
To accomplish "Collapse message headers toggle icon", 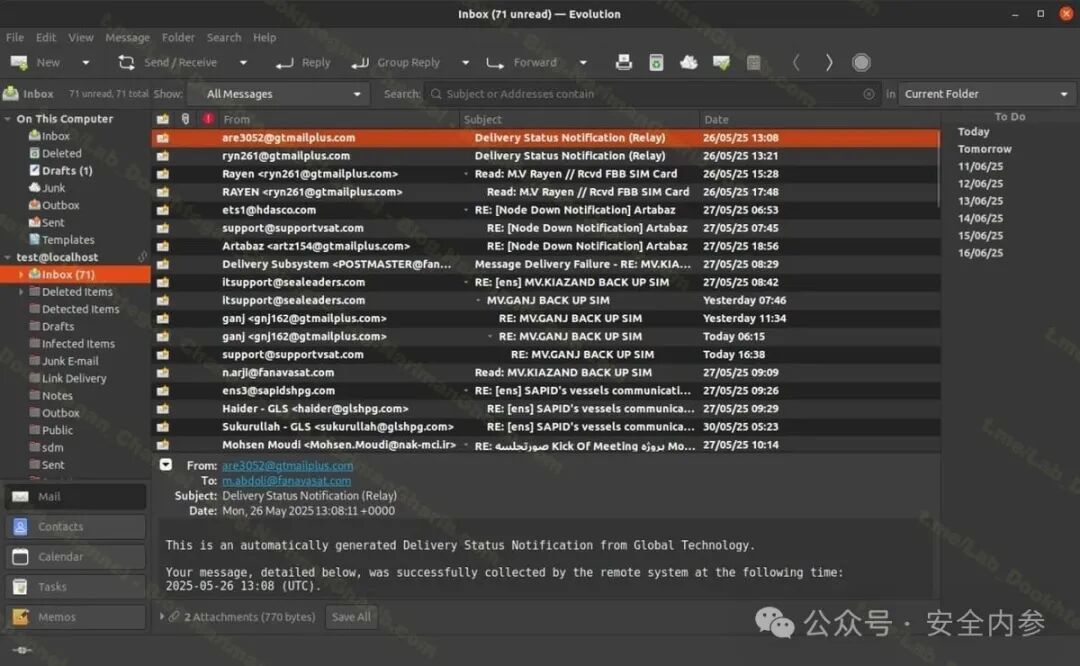I will tap(166, 465).
